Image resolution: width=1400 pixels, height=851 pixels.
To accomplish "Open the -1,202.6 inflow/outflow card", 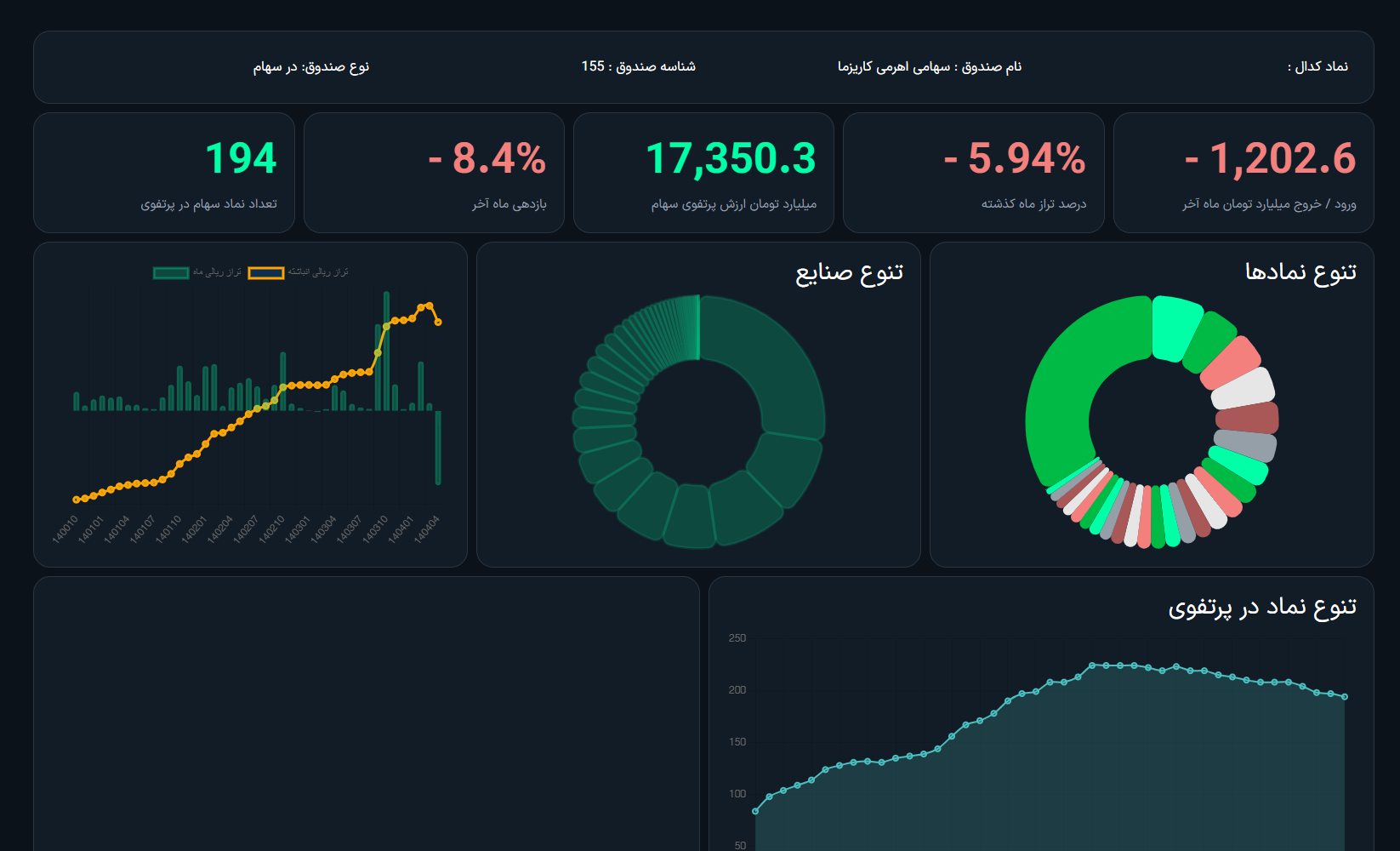I will pyautogui.click(x=1243, y=173).
